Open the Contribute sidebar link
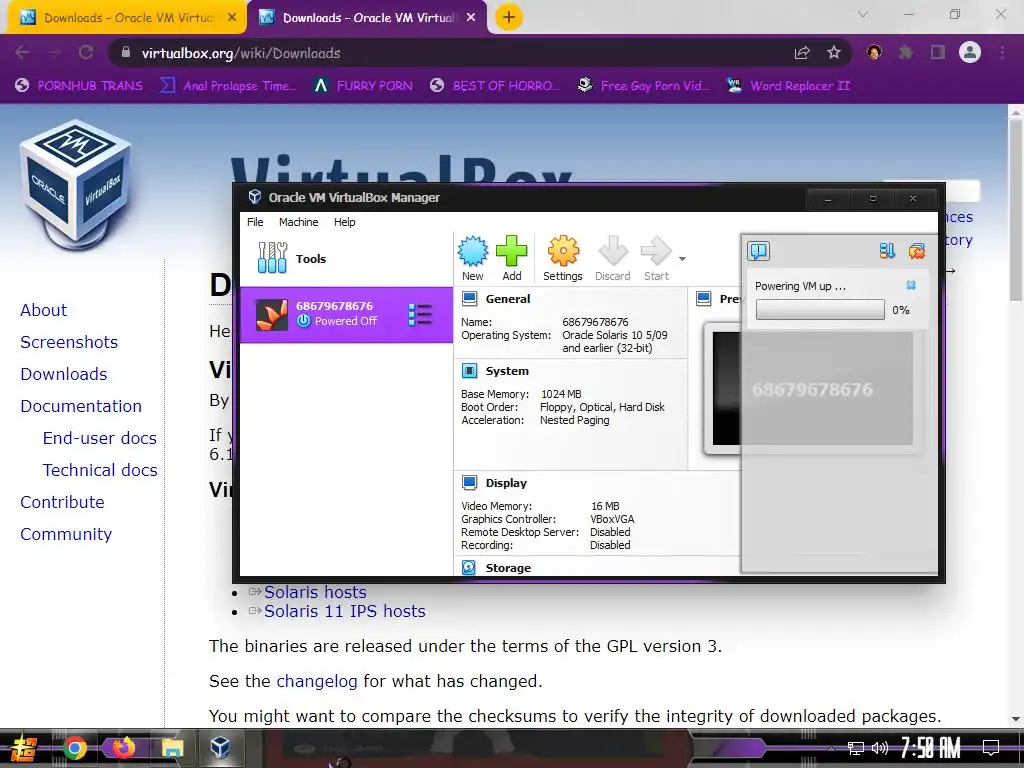This screenshot has height=768, width=1024. (62, 502)
